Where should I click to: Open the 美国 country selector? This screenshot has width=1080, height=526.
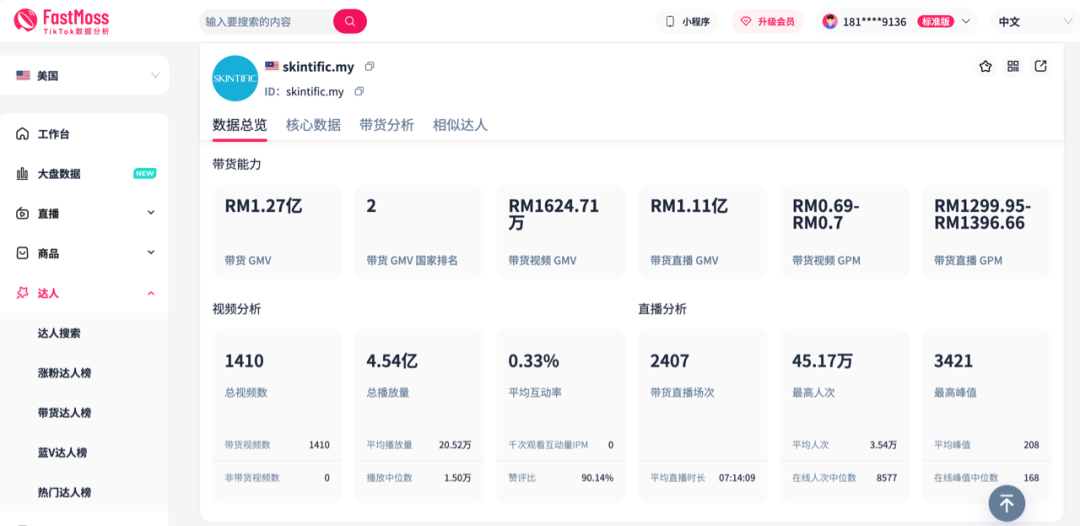85,76
